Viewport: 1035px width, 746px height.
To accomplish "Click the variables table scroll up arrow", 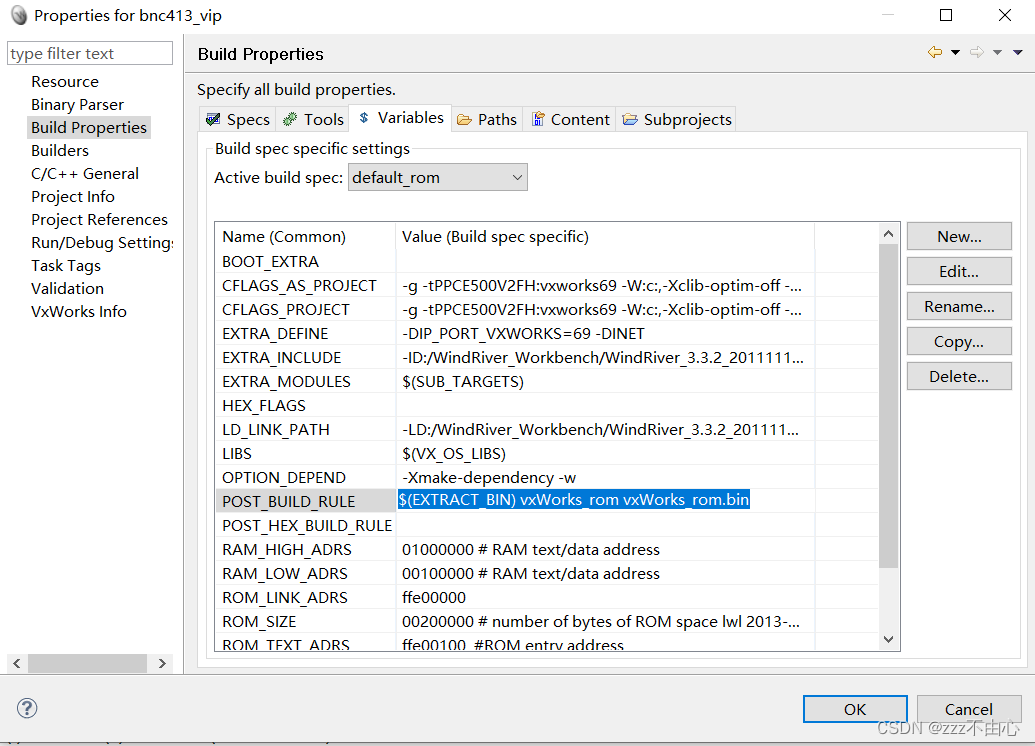I will coord(888,234).
